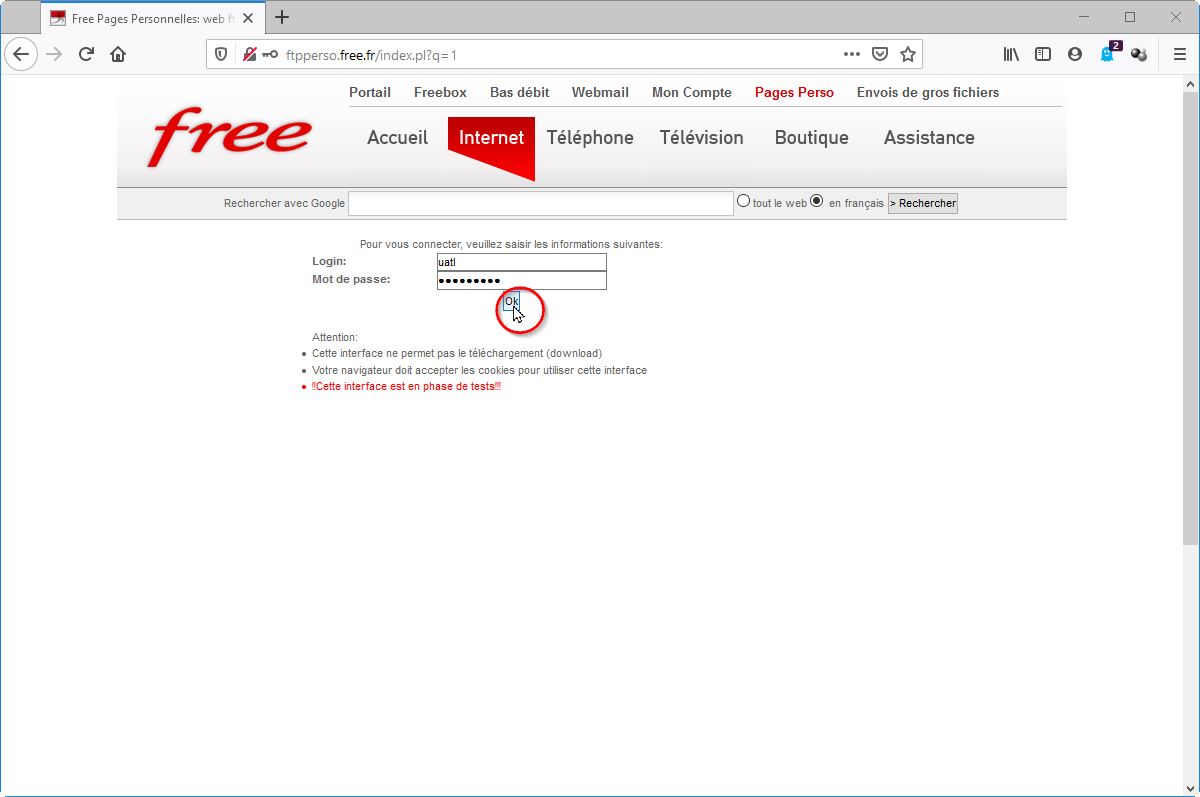
Task: Open the Firefox hamburger menu
Action: 1180,55
